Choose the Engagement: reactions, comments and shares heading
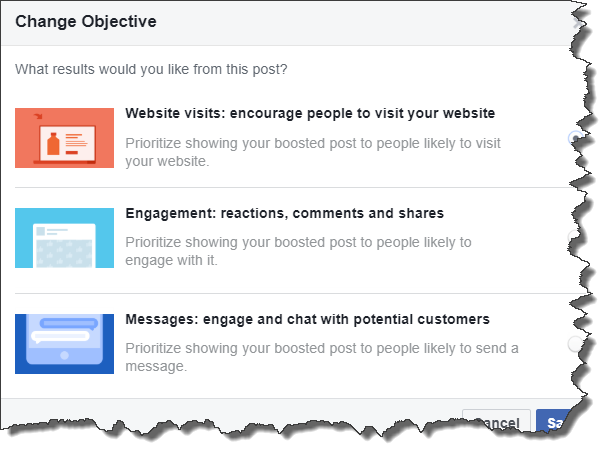This screenshot has width=615, height=459. coord(284,213)
